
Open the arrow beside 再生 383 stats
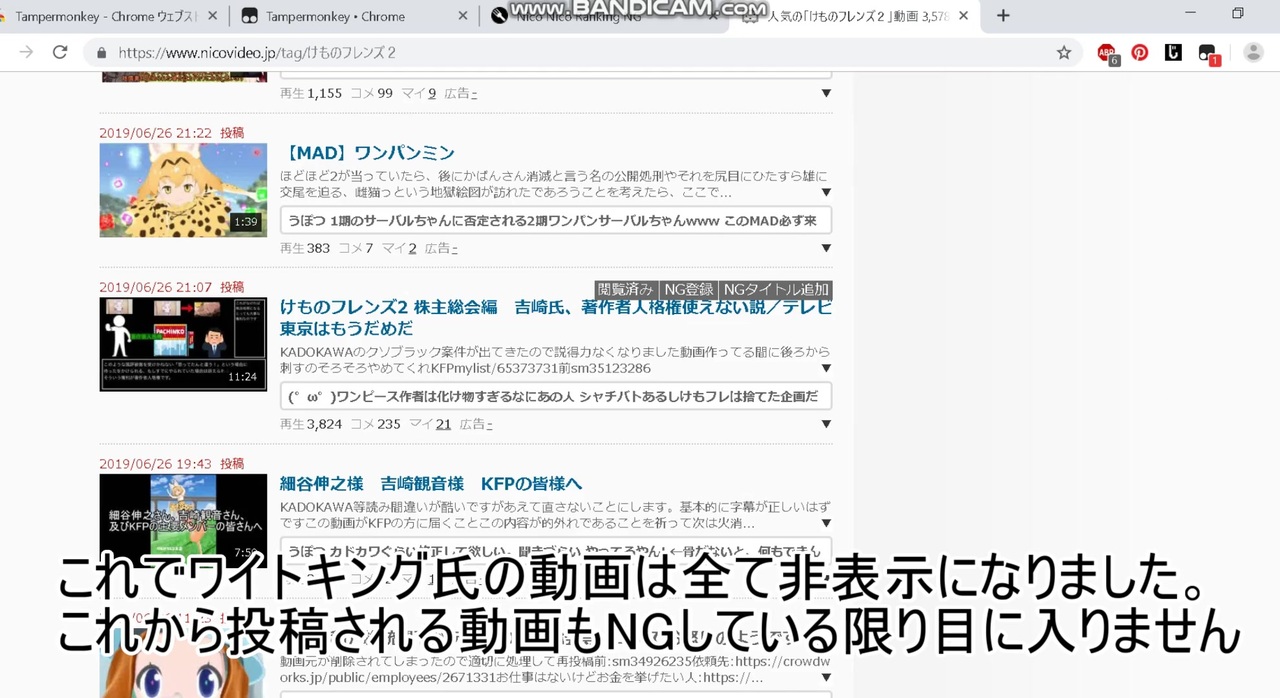pyautogui.click(x=826, y=248)
